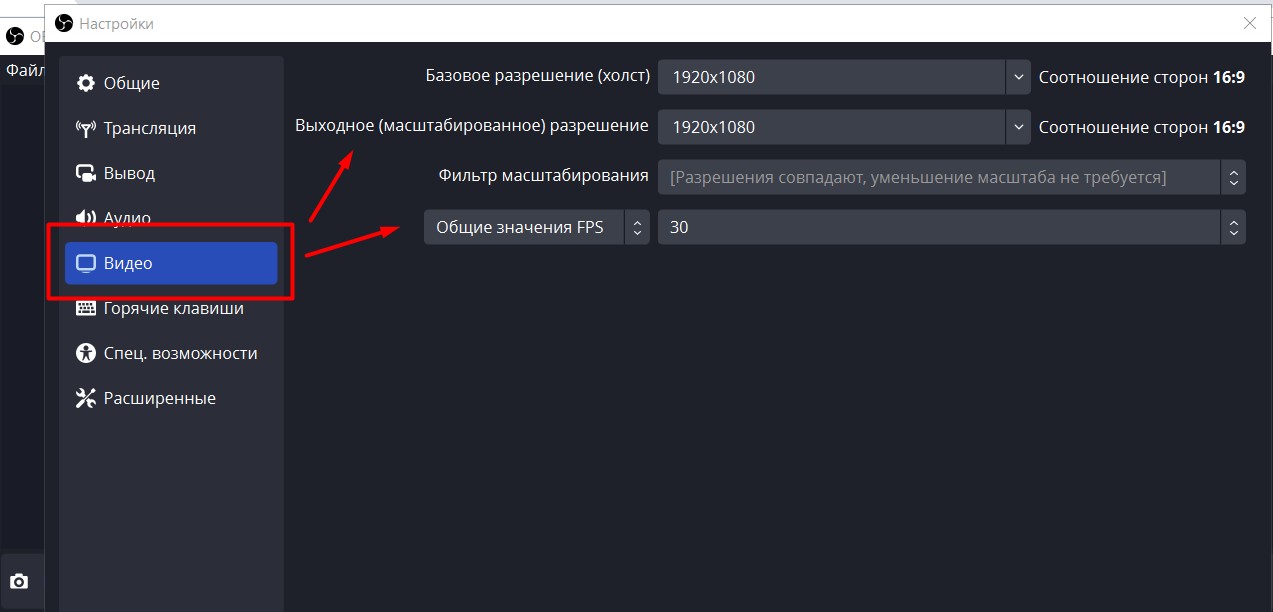
Task: Click the output scaled resolution text field
Action: tap(830, 127)
